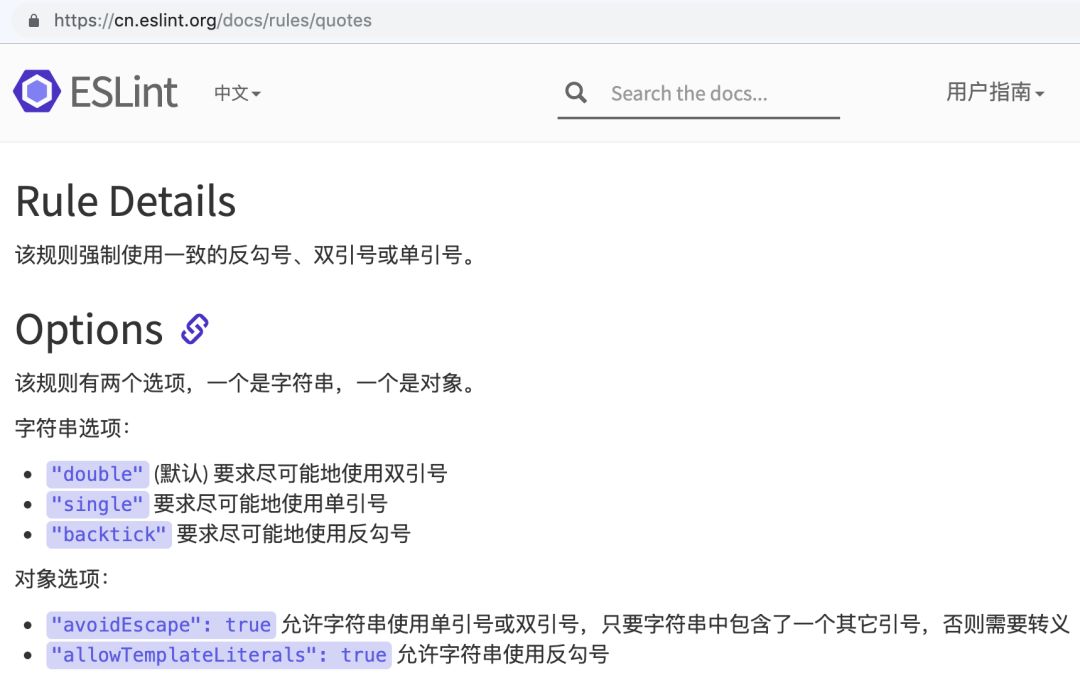The width and height of the screenshot is (1080, 678).
Task: Click the Options heading anchor link icon
Action: (195, 329)
